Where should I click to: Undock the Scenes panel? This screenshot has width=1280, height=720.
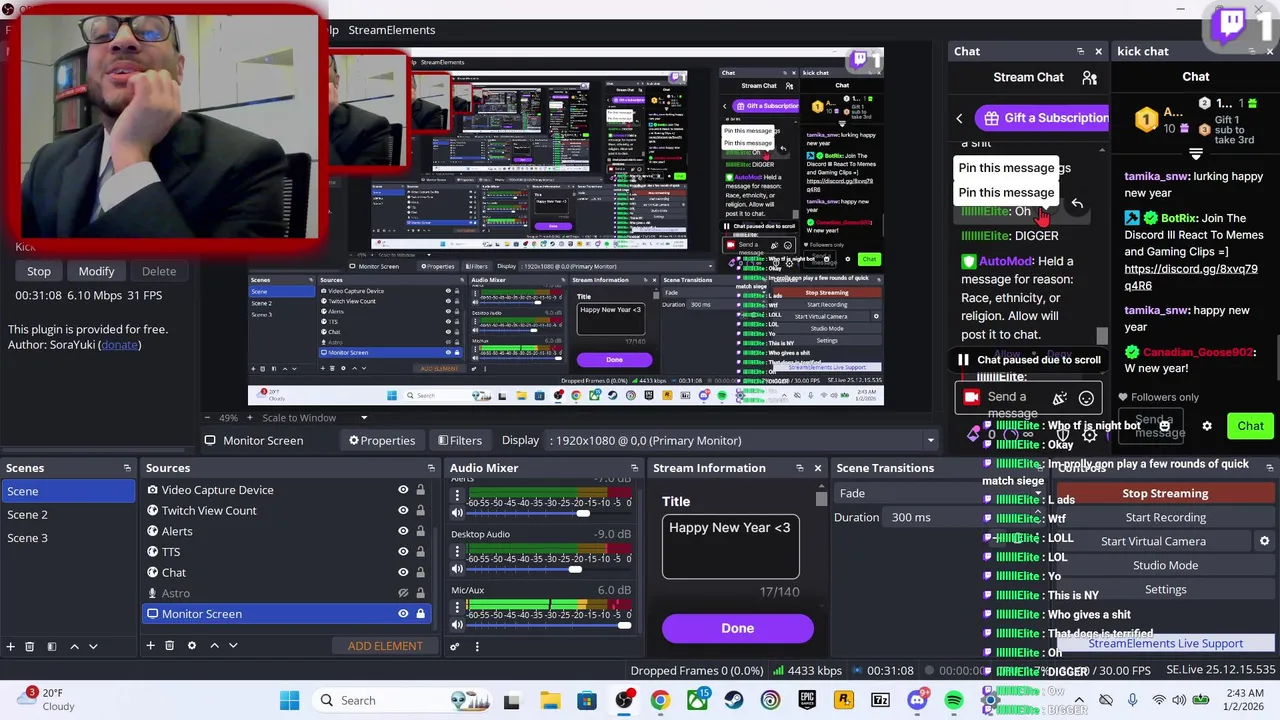coord(127,468)
